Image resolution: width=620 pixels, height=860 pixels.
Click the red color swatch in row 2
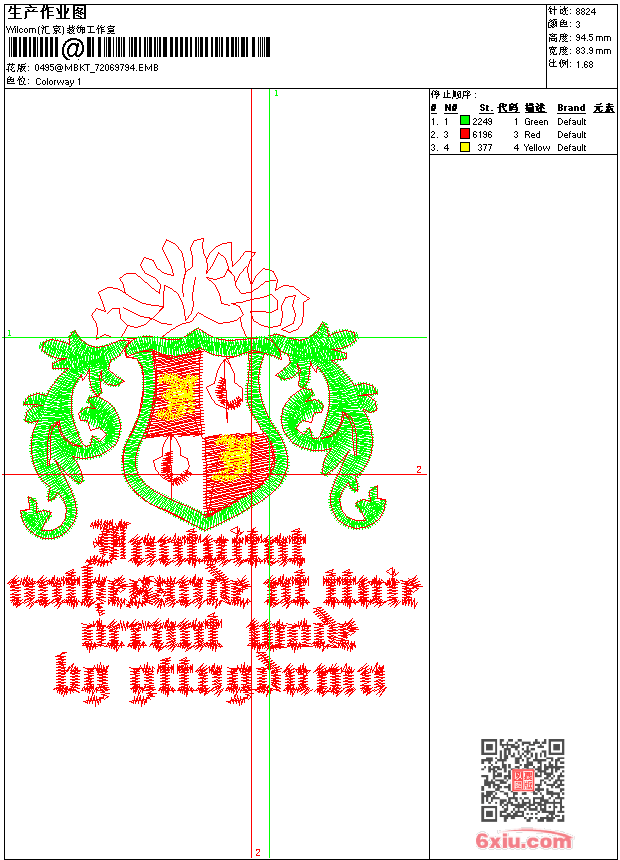point(465,134)
